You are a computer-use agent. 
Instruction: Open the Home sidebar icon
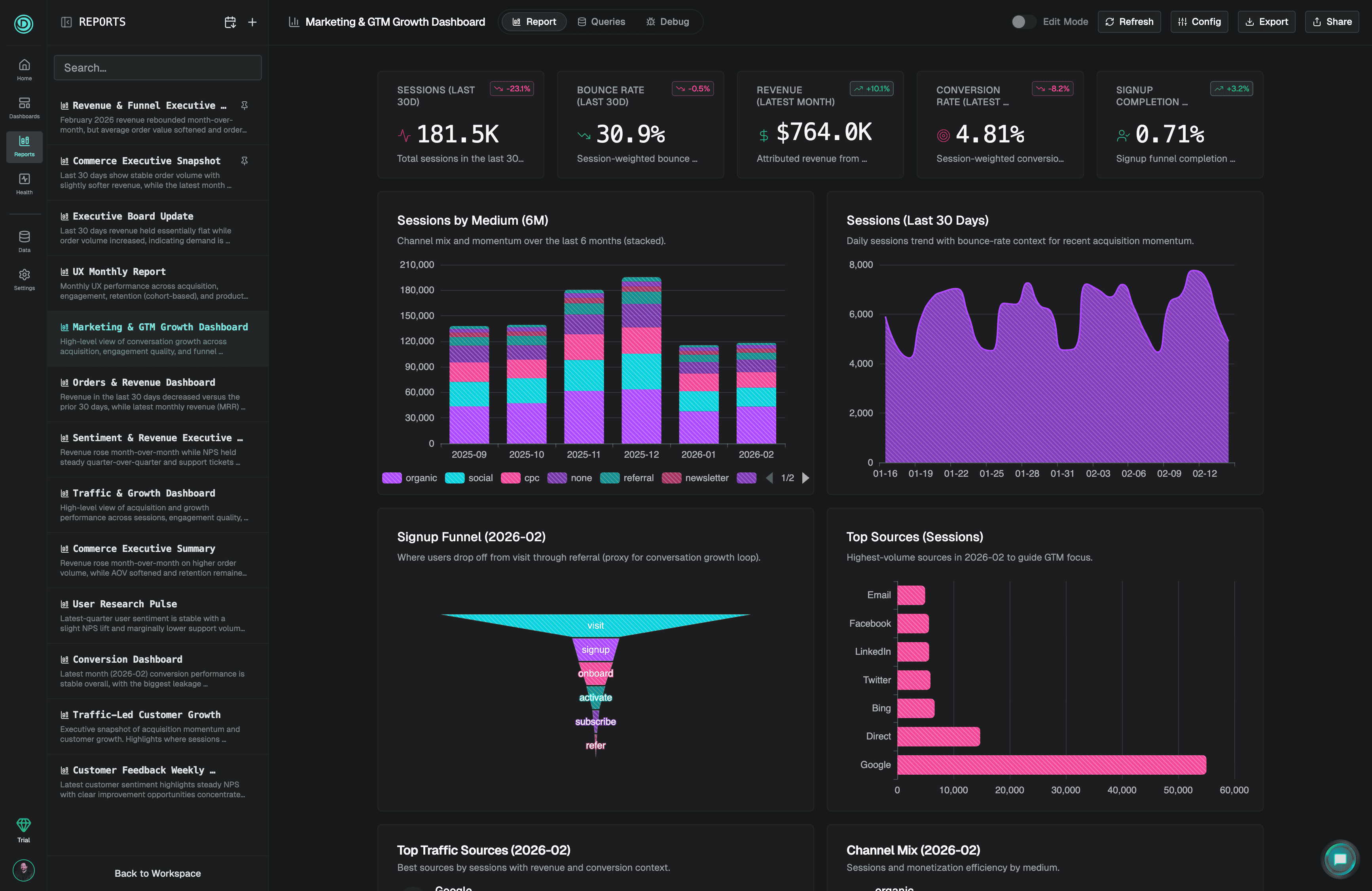pos(24,69)
